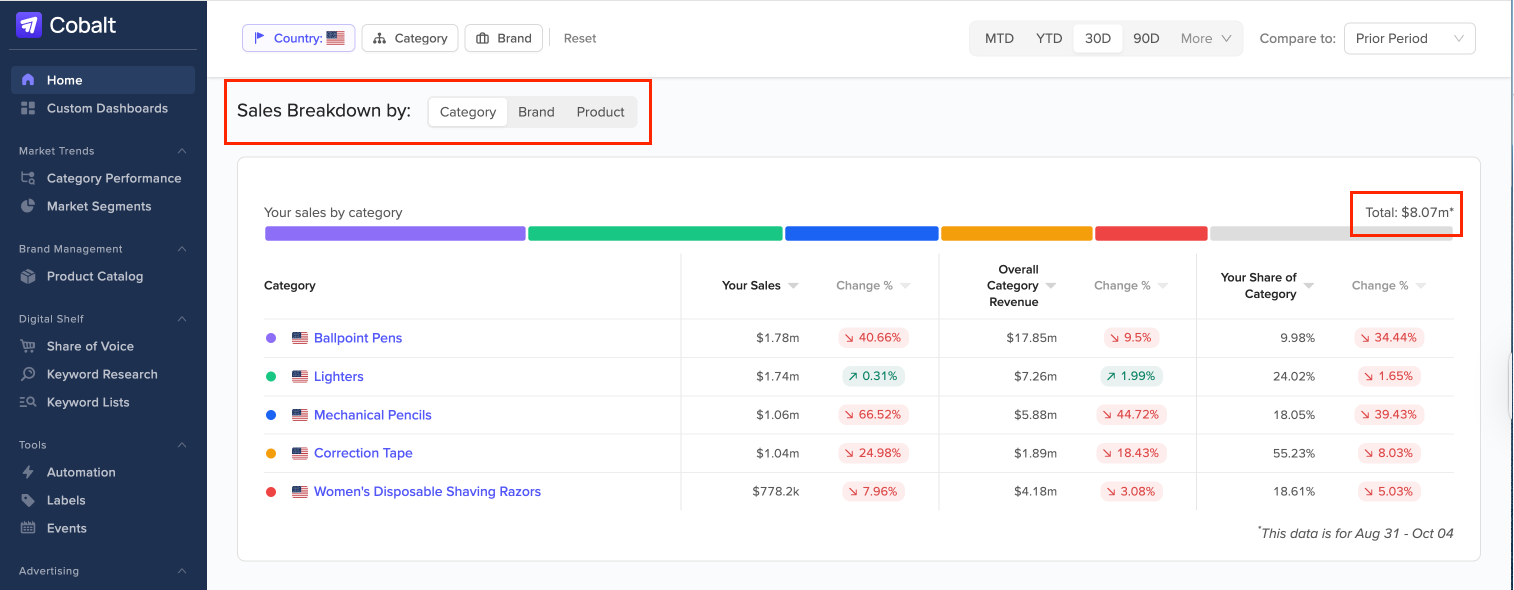
Task: Switch breakdown to Category
Action: click(x=468, y=112)
